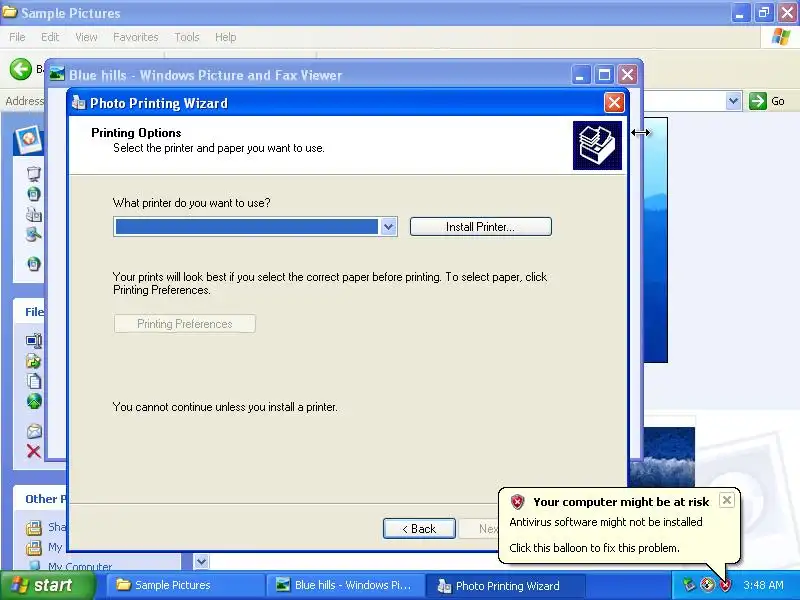This screenshot has width=800, height=600.
Task: Open the Tools menu in Sample Pictures
Action: pyautogui.click(x=187, y=37)
